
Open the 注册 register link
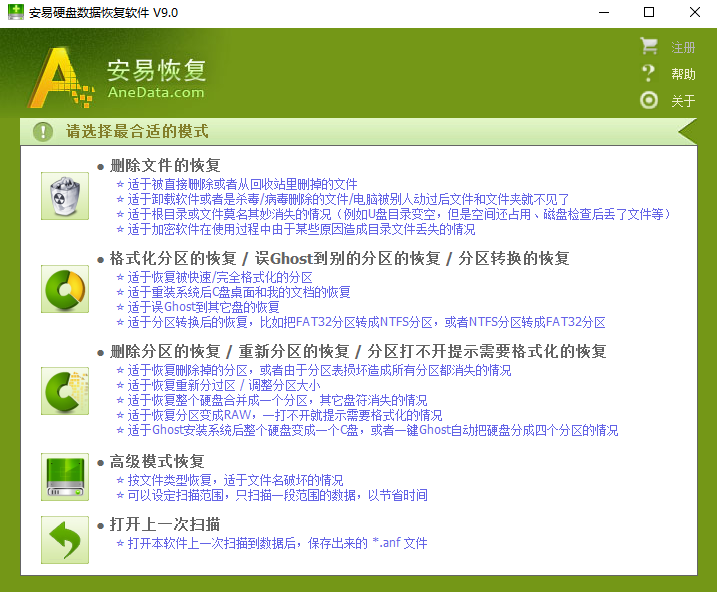pyautogui.click(x=683, y=48)
